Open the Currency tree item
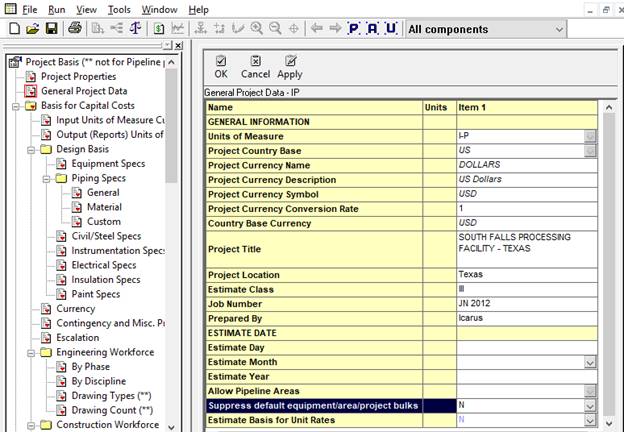 (75, 309)
